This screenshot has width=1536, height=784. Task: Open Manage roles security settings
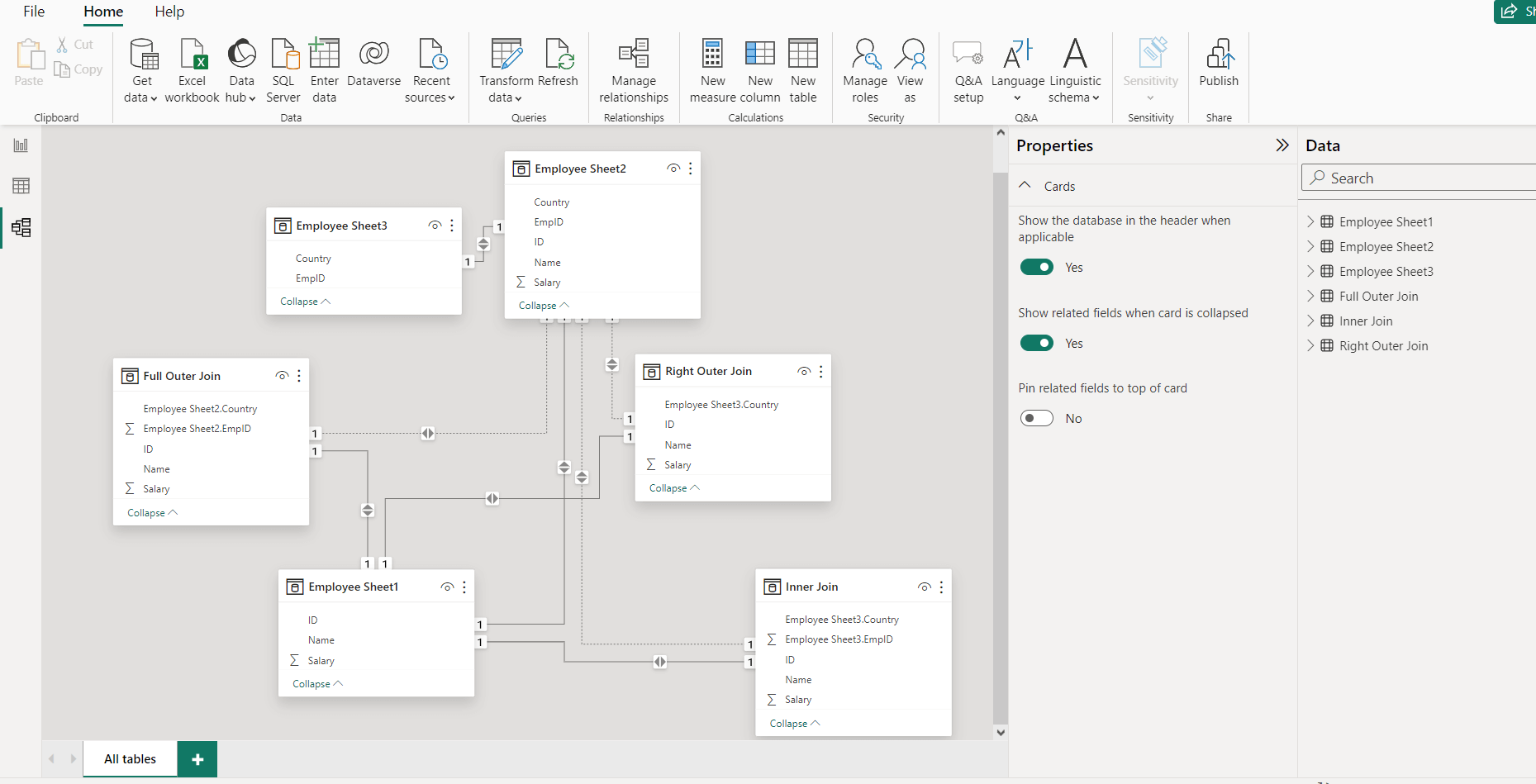(864, 70)
